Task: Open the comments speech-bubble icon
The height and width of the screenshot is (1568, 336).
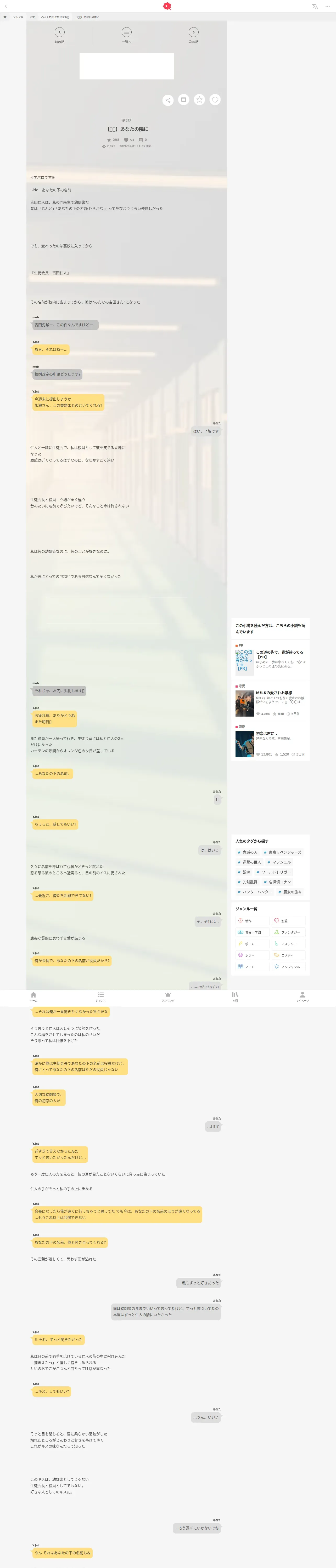Action: pyautogui.click(x=183, y=100)
